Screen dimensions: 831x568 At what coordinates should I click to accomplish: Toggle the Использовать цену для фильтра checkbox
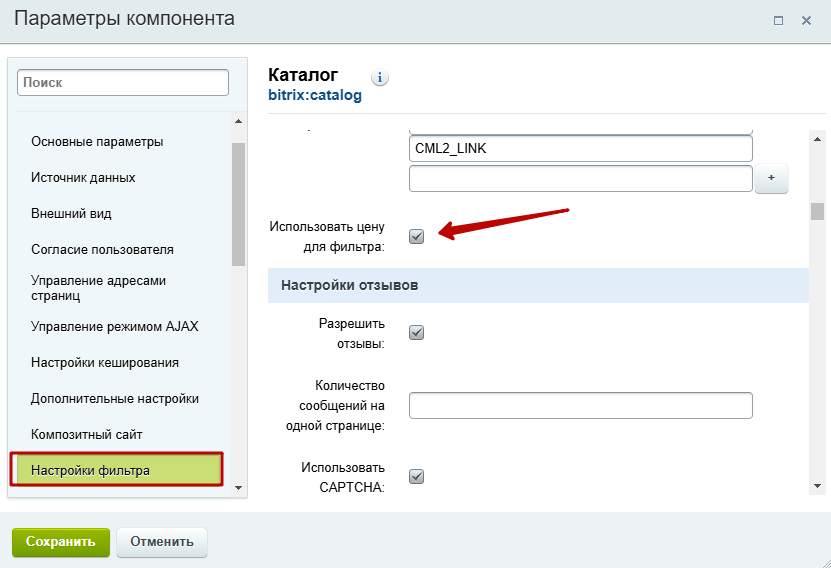[417, 236]
